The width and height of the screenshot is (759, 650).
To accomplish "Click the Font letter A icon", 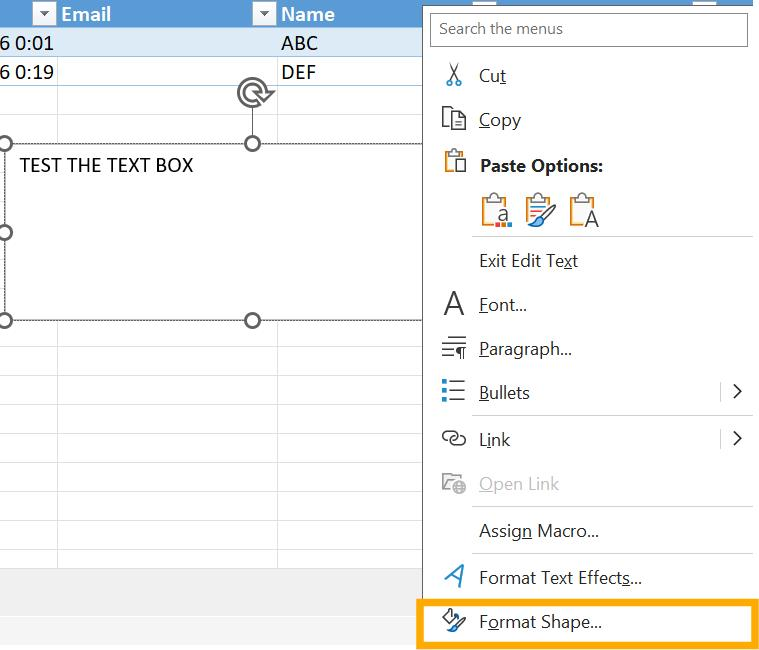I will coord(454,303).
